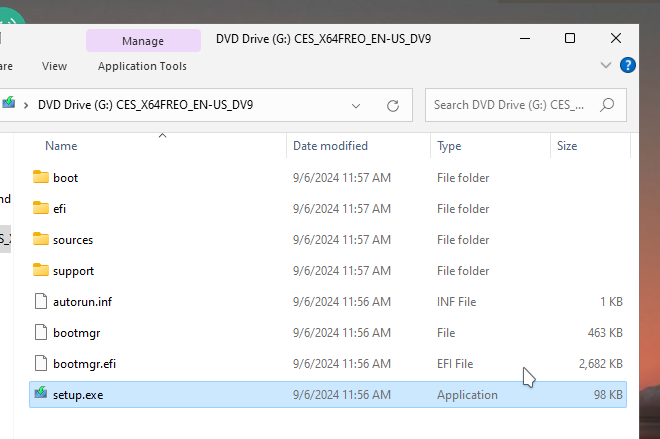Expand the ribbon with the chevron

tap(606, 65)
